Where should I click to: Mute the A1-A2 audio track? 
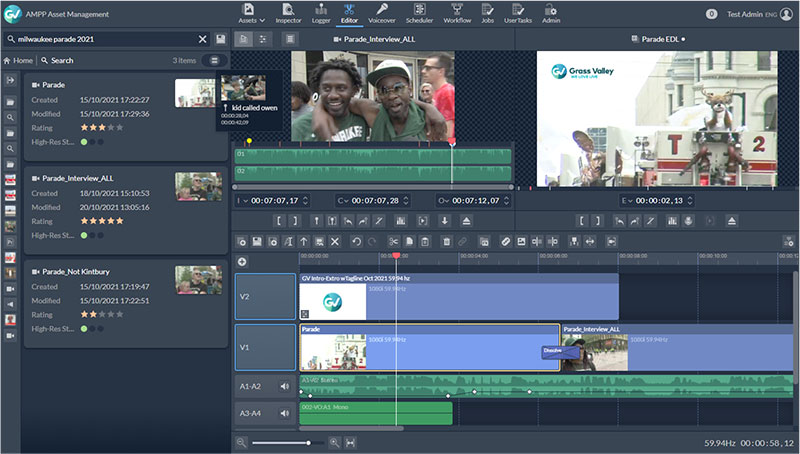(285, 386)
